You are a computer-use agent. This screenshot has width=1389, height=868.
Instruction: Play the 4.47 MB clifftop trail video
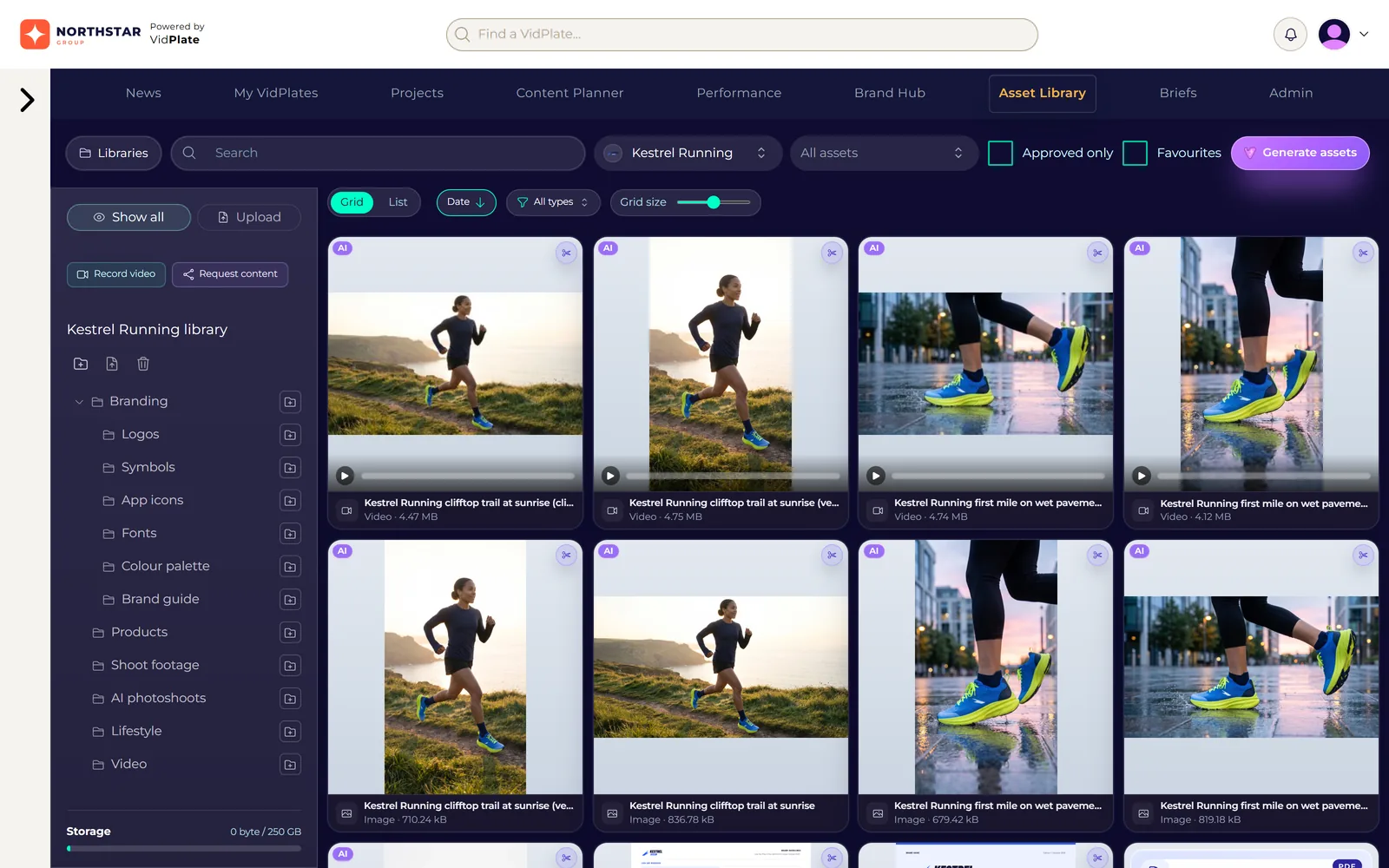345,476
